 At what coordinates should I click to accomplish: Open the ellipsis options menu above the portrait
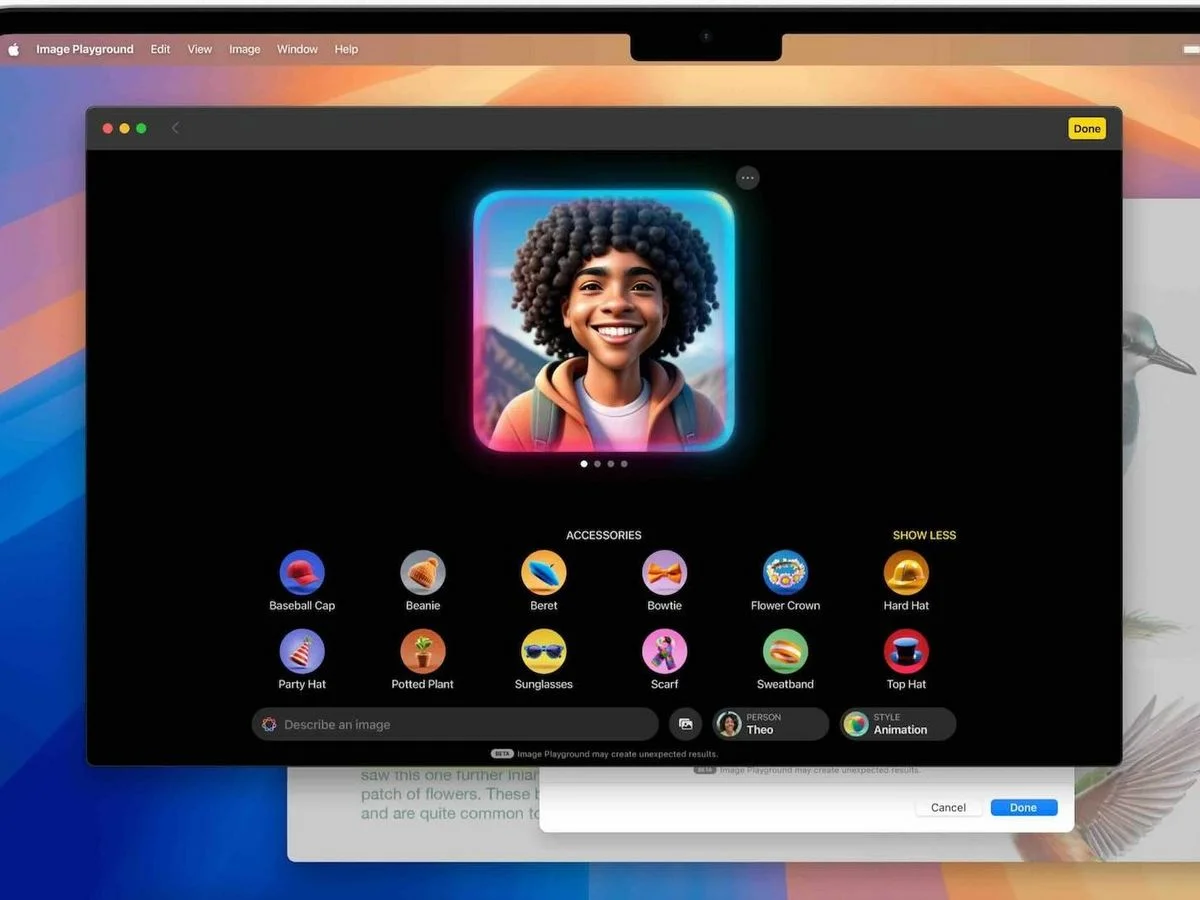coord(747,177)
